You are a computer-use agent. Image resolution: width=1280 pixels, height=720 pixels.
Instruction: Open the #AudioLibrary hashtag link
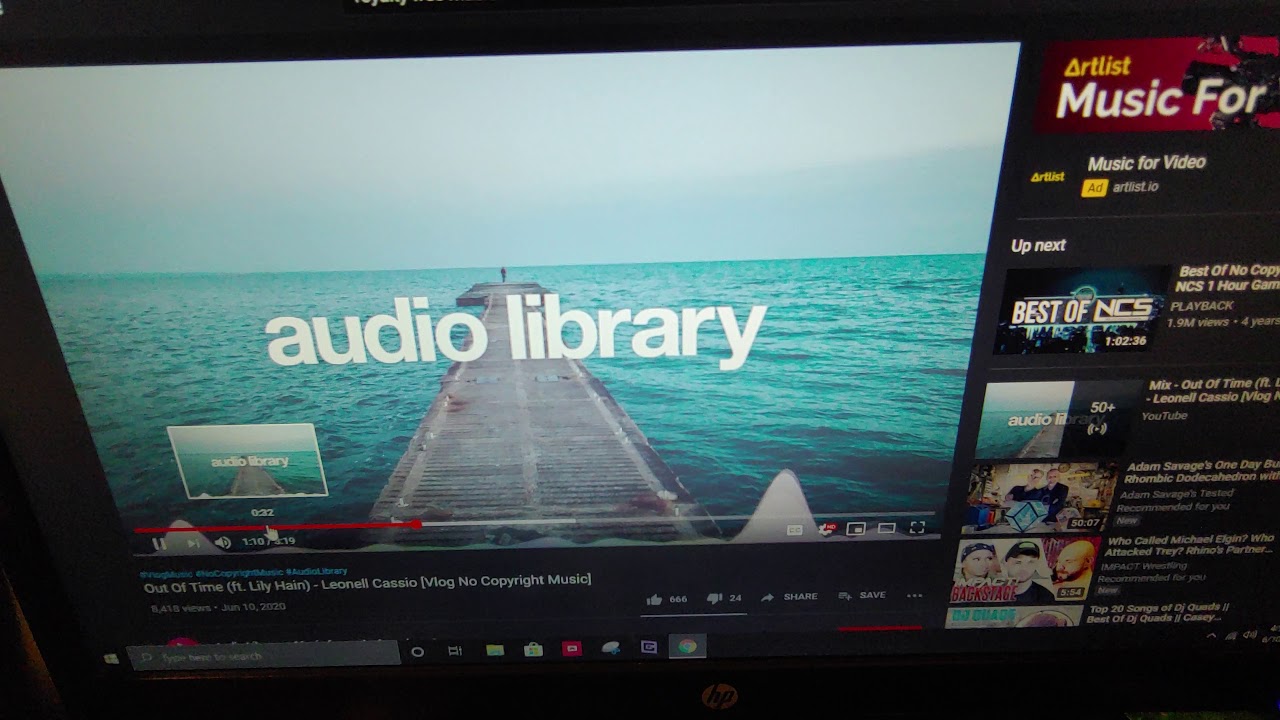click(x=316, y=571)
